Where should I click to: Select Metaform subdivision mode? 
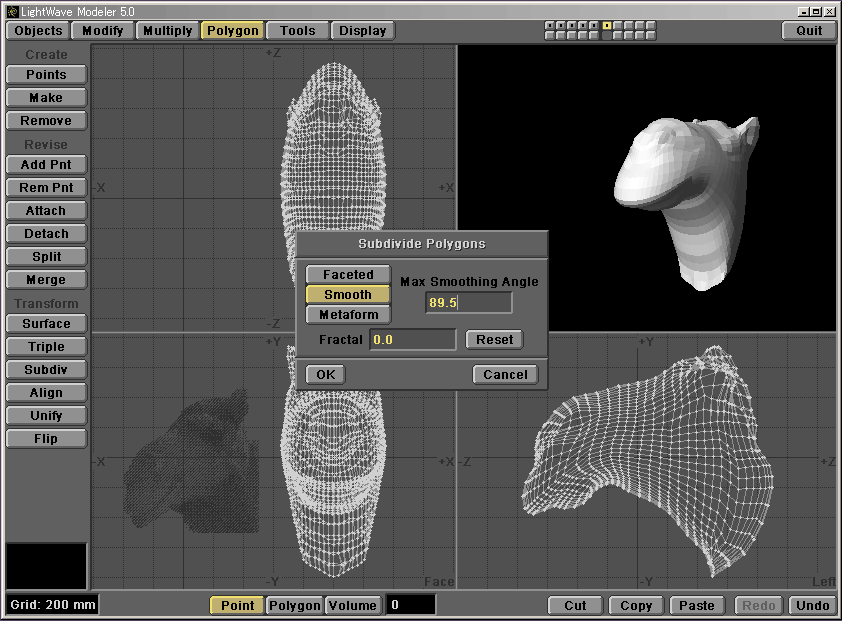pyautogui.click(x=348, y=315)
